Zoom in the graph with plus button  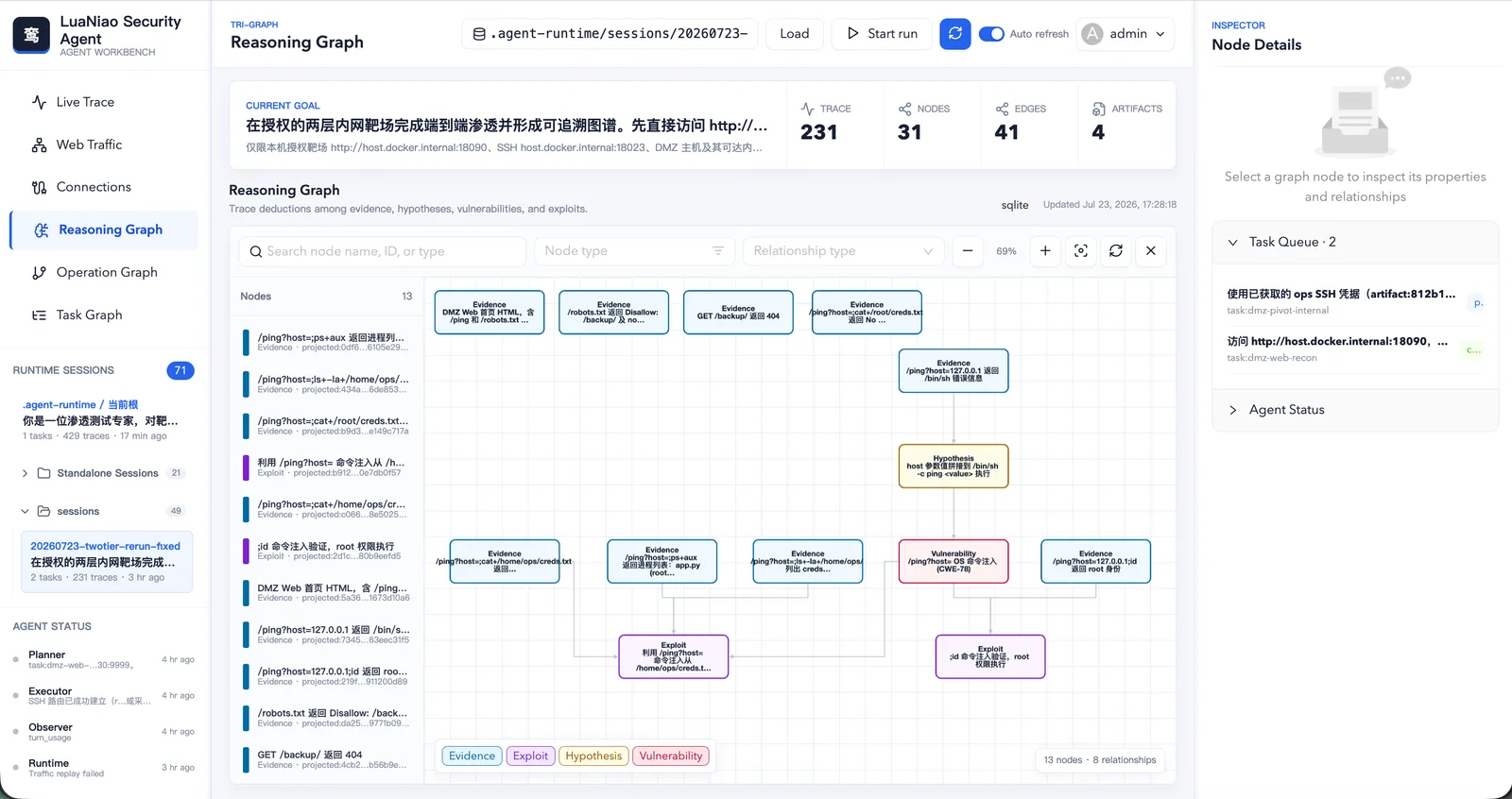coord(1045,251)
